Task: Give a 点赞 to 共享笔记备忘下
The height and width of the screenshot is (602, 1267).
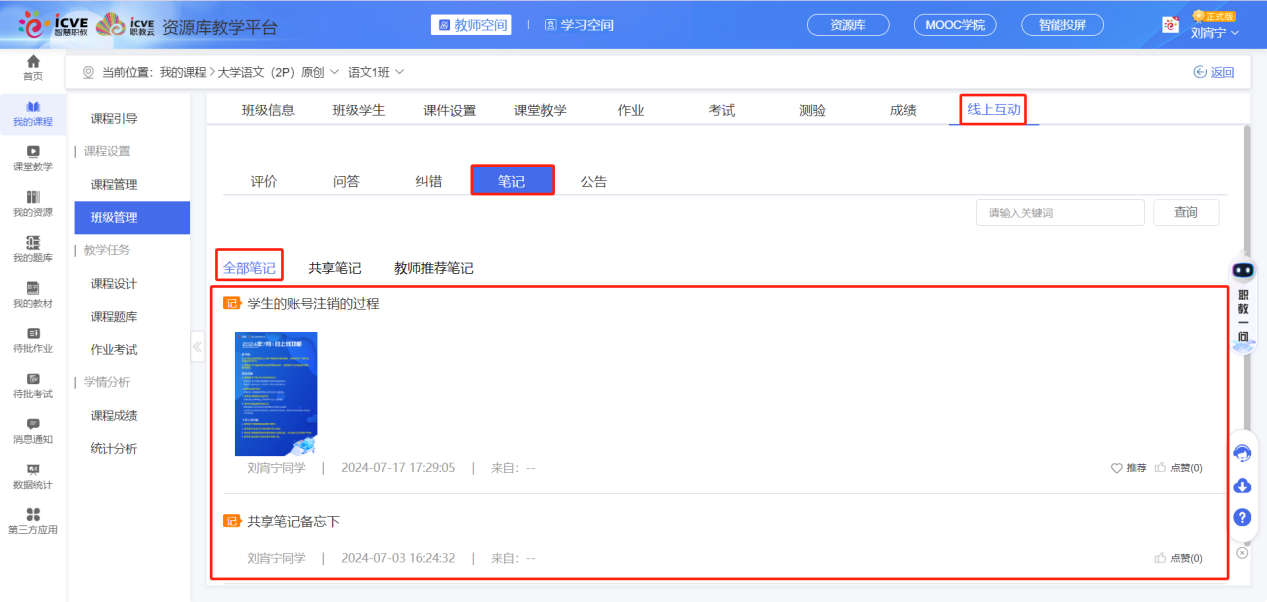Action: click(x=1179, y=558)
